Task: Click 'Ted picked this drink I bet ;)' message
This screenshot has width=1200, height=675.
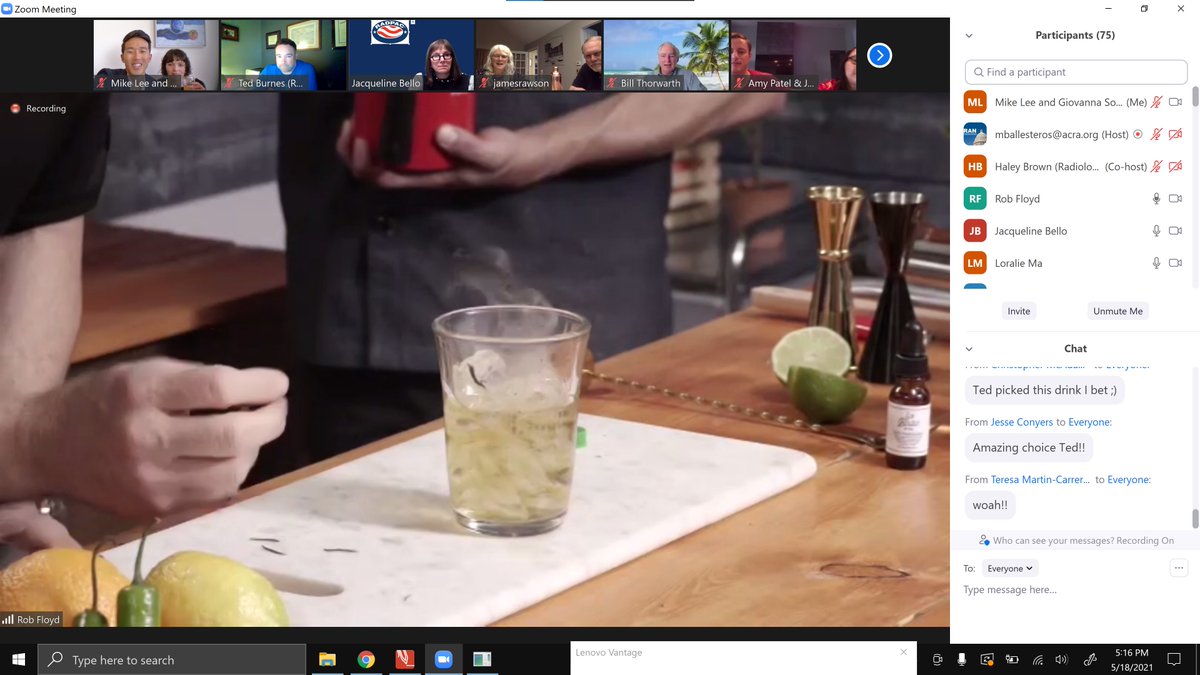Action: (1044, 390)
